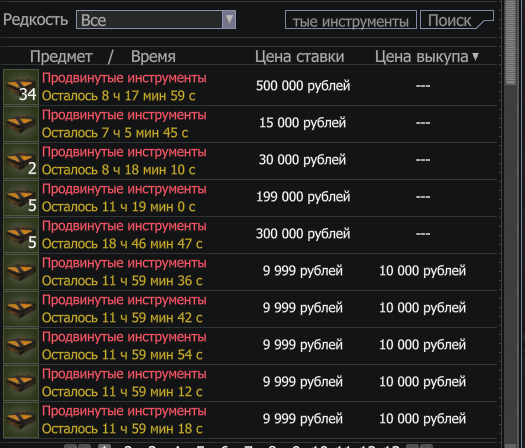This screenshot has width=525, height=448.
Task: Select icon of lot ending in 11 ч 59 мин 54 с
Action: [x=21, y=346]
